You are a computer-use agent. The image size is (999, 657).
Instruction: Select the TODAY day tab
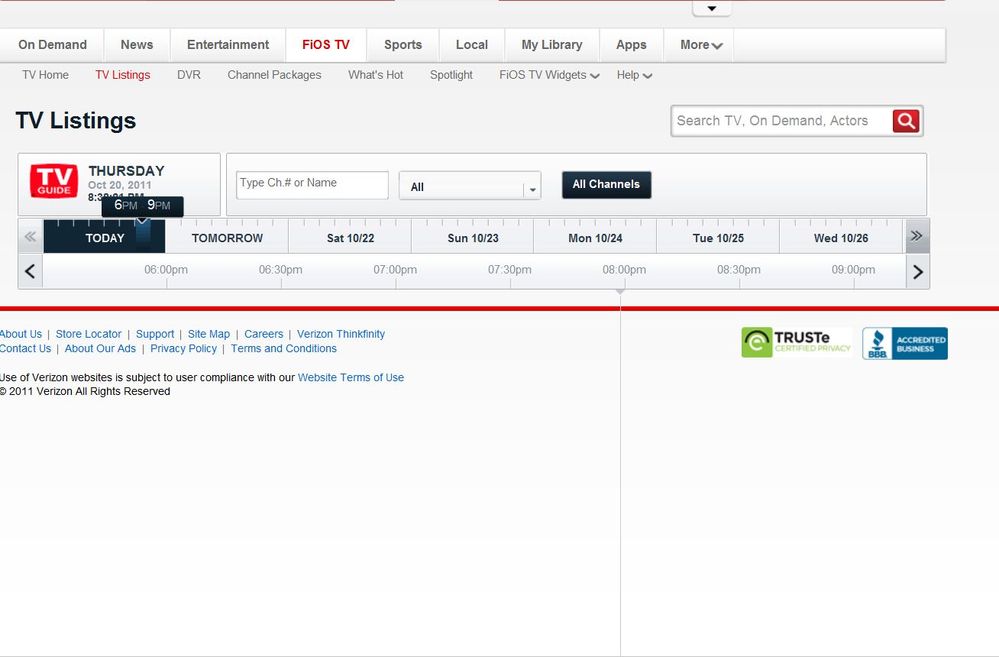coord(104,238)
